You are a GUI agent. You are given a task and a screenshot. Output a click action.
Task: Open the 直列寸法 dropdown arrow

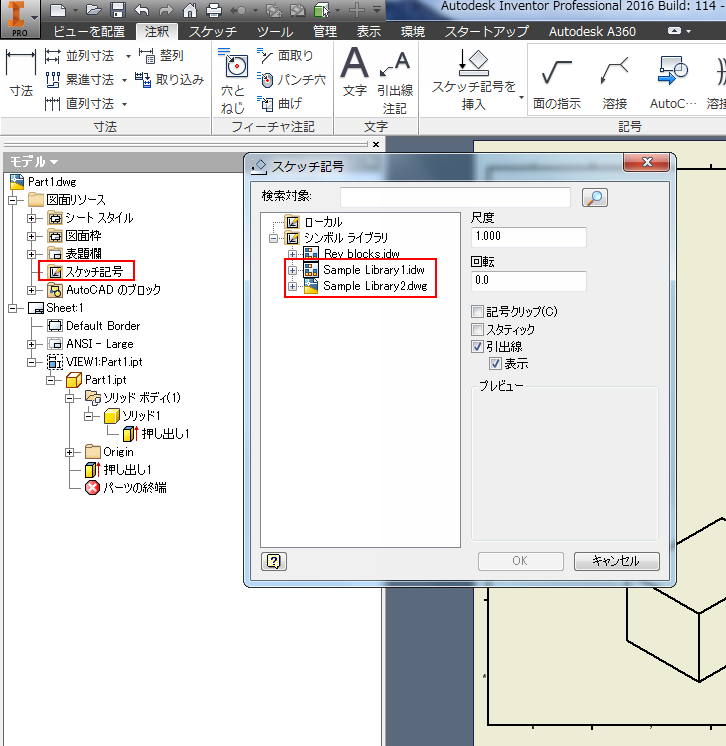click(124, 104)
